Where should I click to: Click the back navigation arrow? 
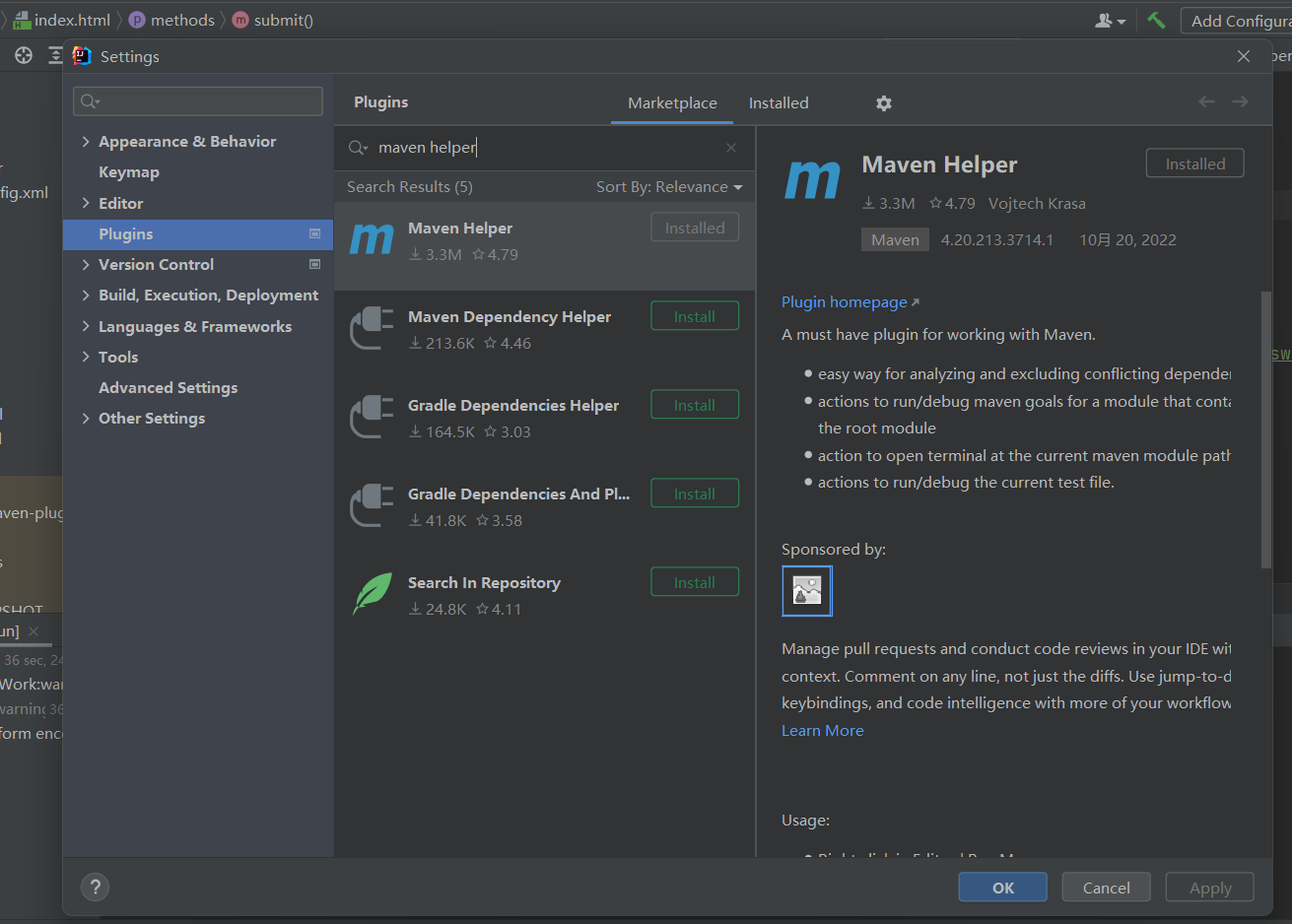click(x=1206, y=101)
